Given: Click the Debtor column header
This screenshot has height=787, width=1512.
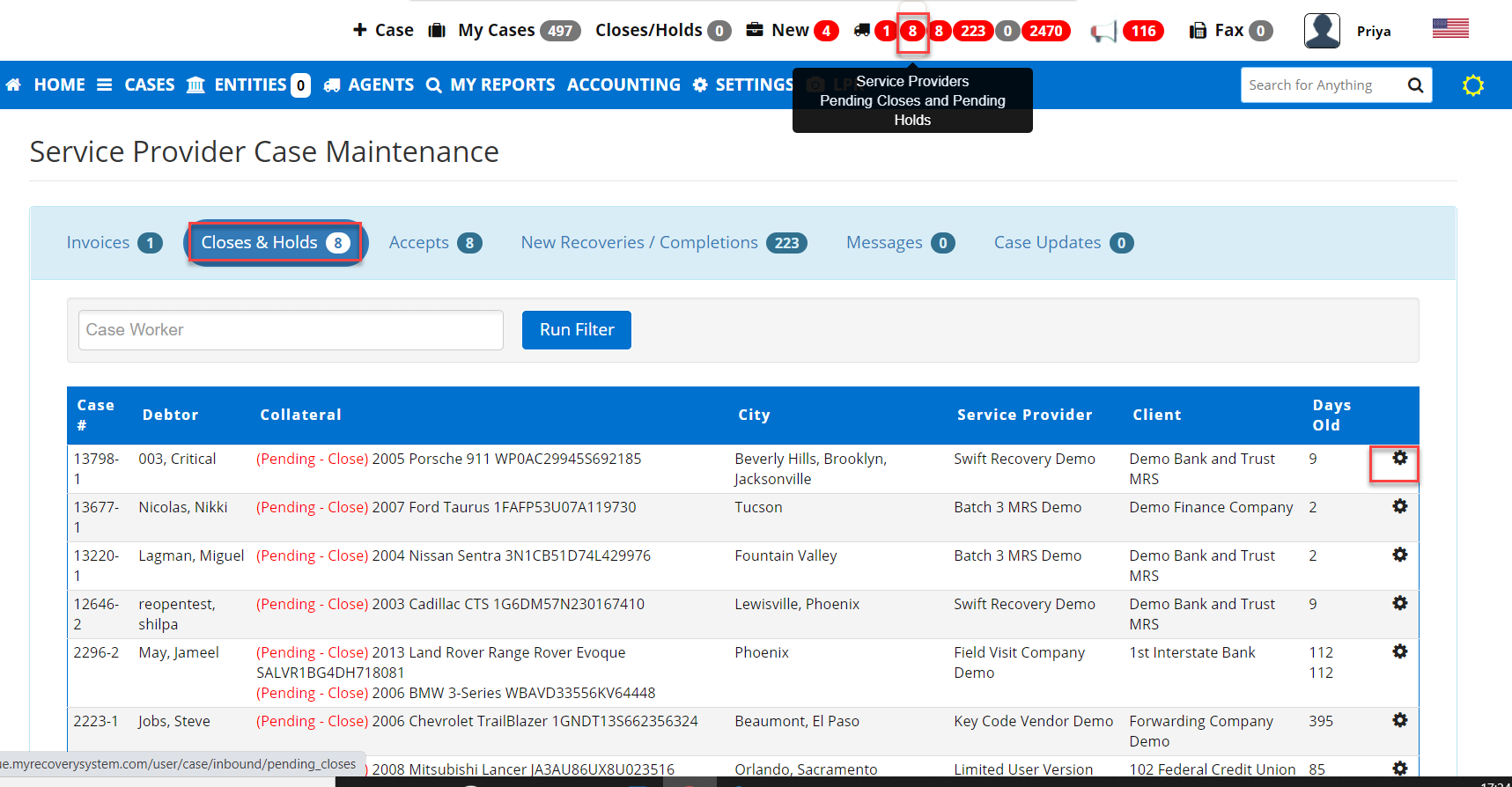Looking at the screenshot, I should [x=170, y=416].
